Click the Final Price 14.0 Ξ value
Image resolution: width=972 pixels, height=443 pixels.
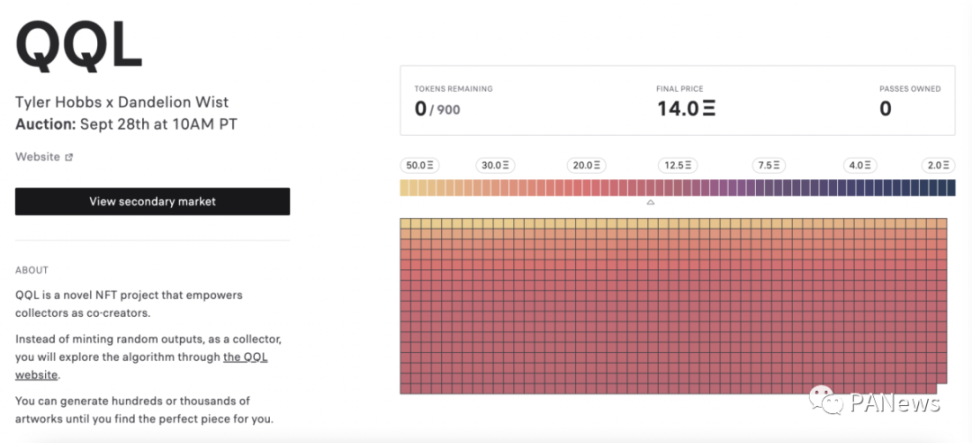click(x=686, y=109)
